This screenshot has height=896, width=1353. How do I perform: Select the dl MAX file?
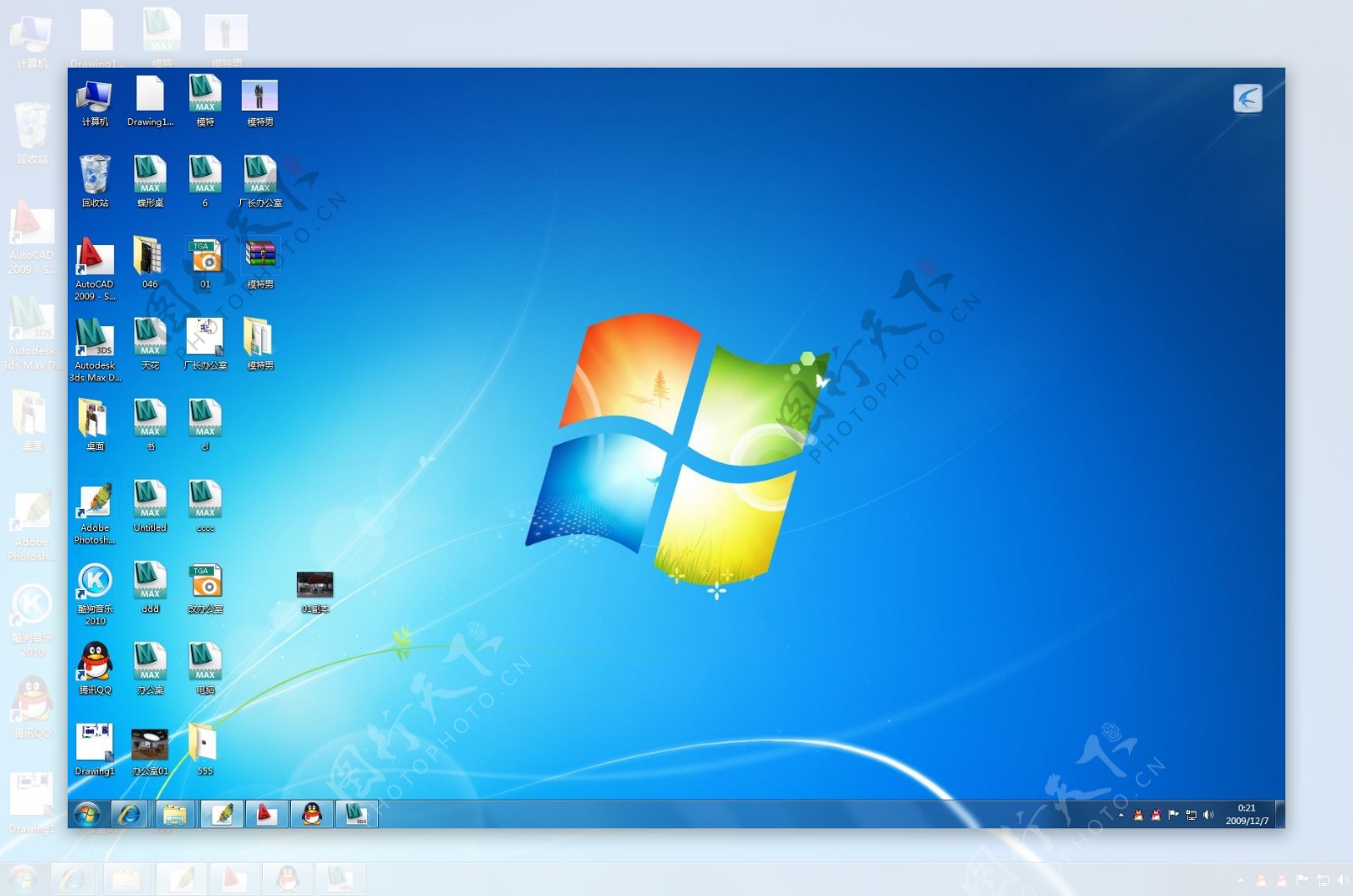tap(205, 425)
